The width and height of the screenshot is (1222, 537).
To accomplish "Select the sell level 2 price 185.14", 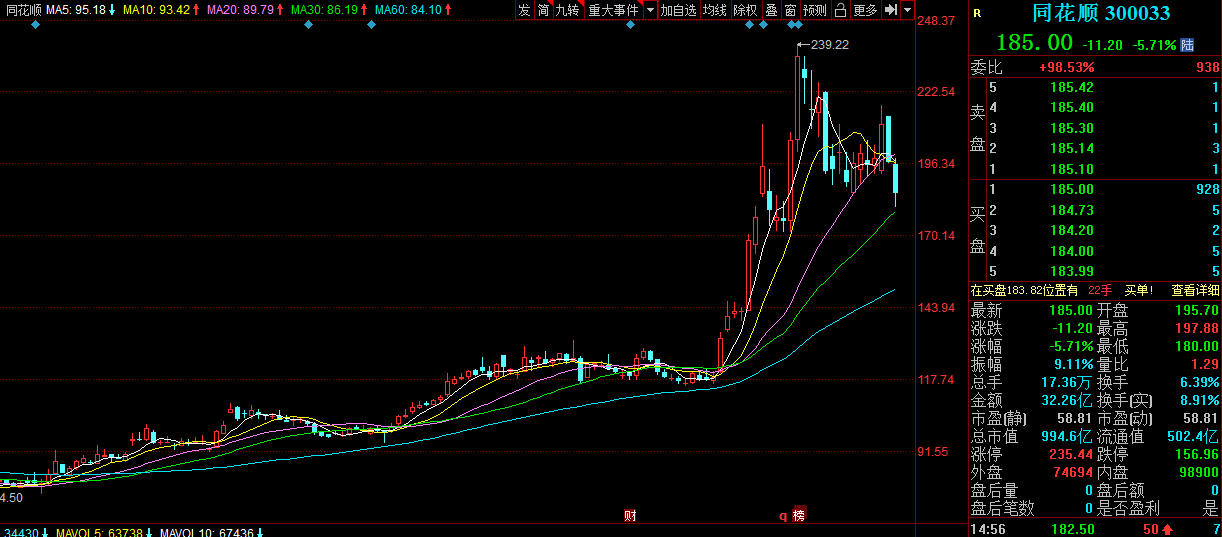I will [1071, 148].
